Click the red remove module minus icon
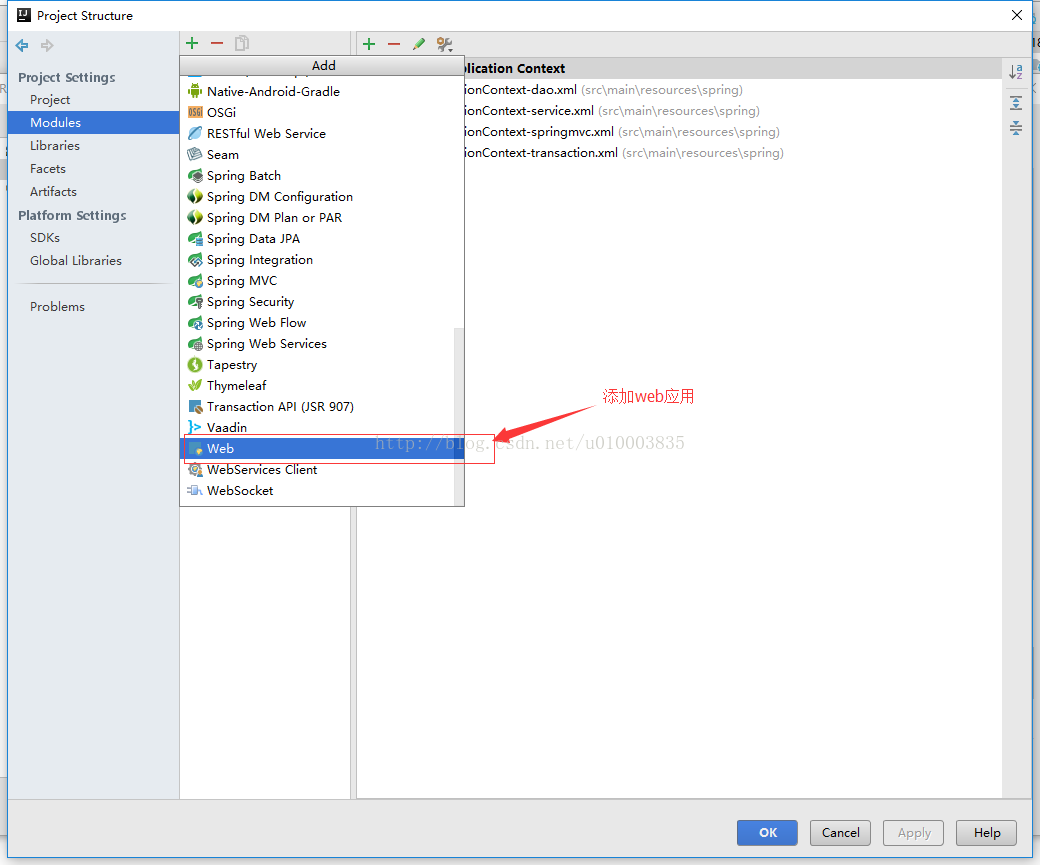Viewport: 1040px width, 865px height. point(217,43)
